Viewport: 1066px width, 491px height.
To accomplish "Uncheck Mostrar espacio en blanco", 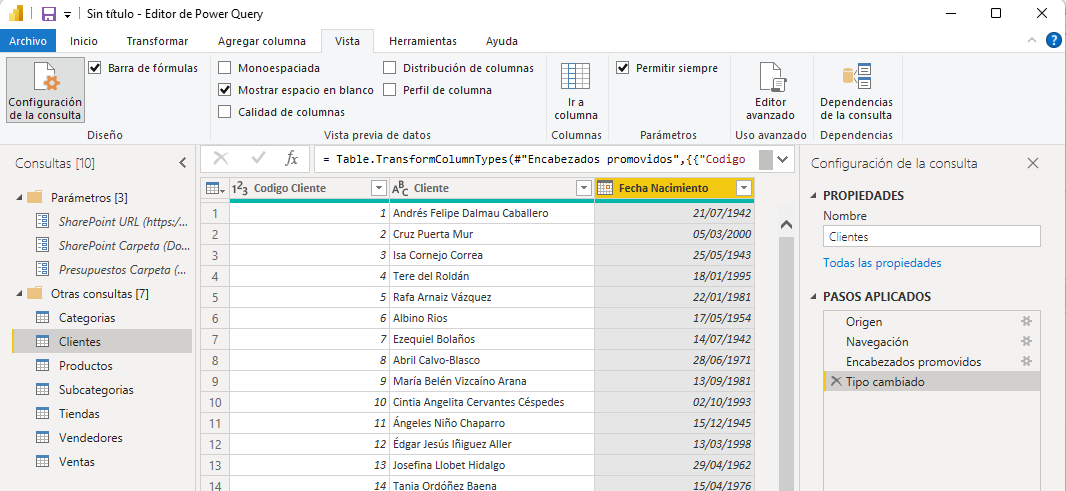I will [x=224, y=90].
